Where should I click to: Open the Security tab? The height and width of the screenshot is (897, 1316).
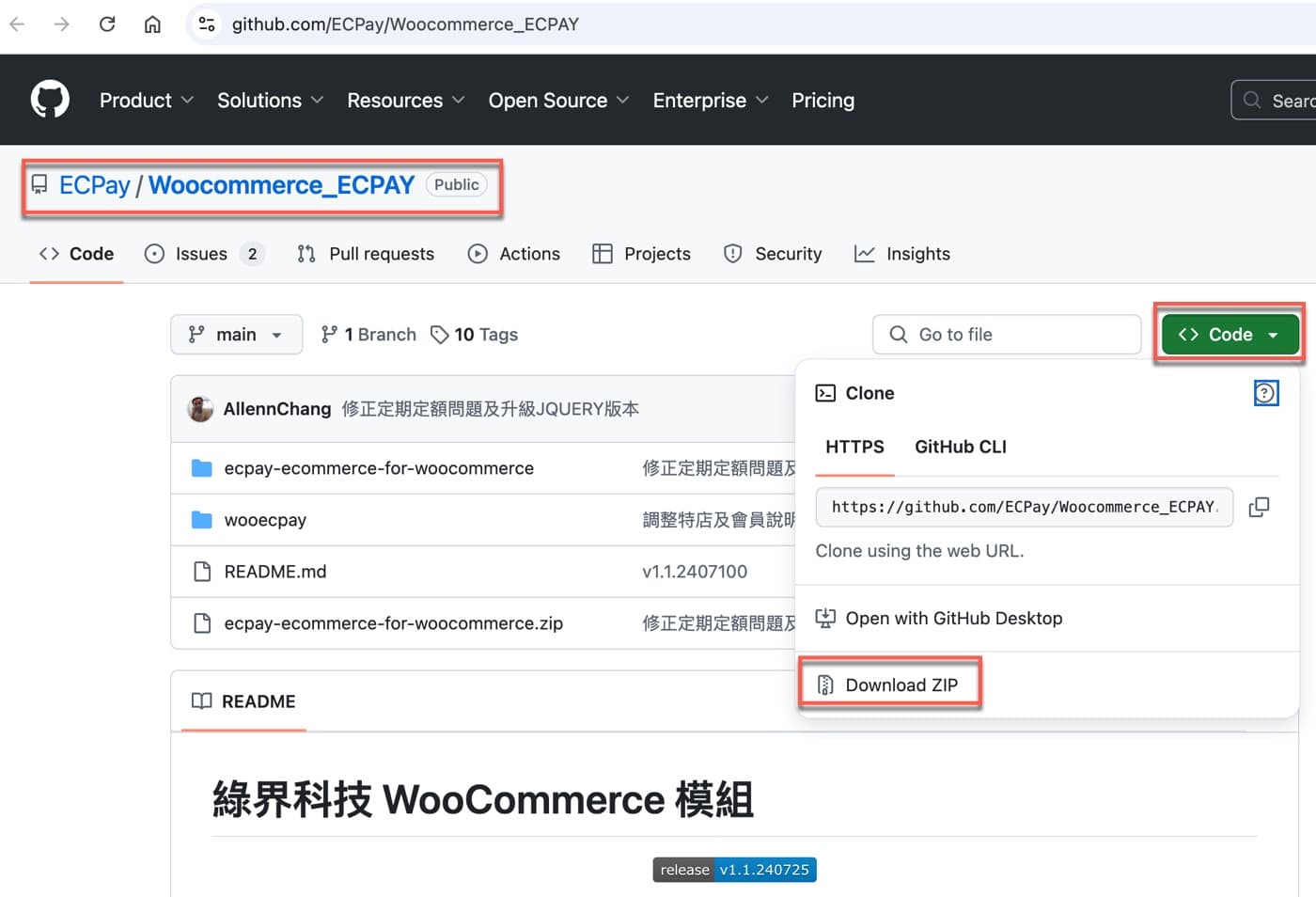pos(773,253)
